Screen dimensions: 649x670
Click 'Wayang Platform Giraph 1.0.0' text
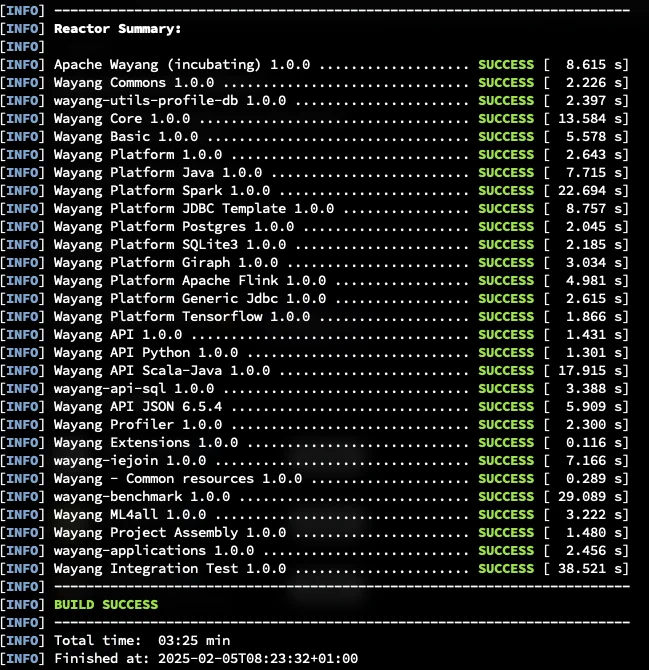pos(166,262)
